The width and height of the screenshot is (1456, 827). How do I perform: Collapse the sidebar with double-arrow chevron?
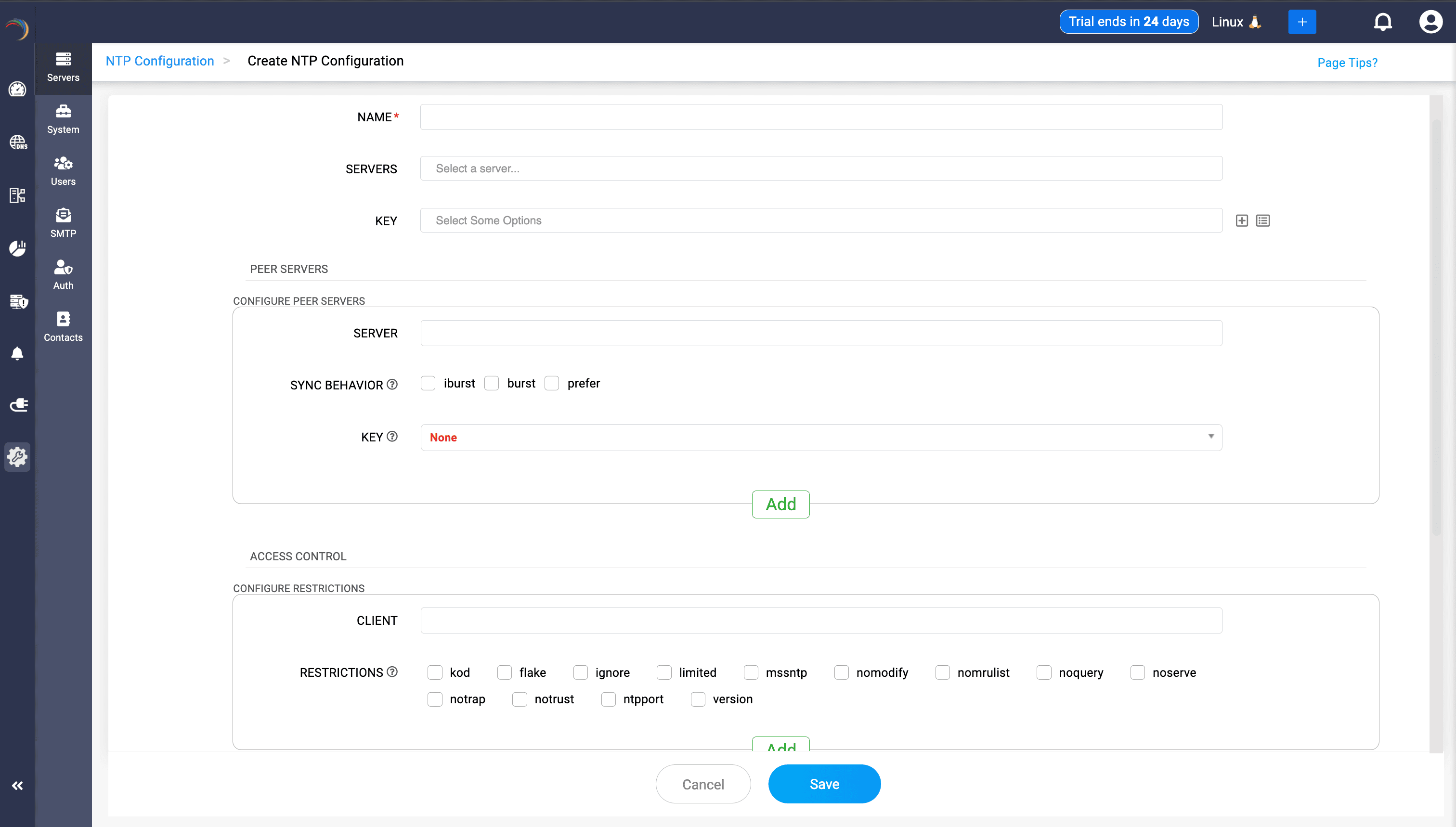click(18, 786)
